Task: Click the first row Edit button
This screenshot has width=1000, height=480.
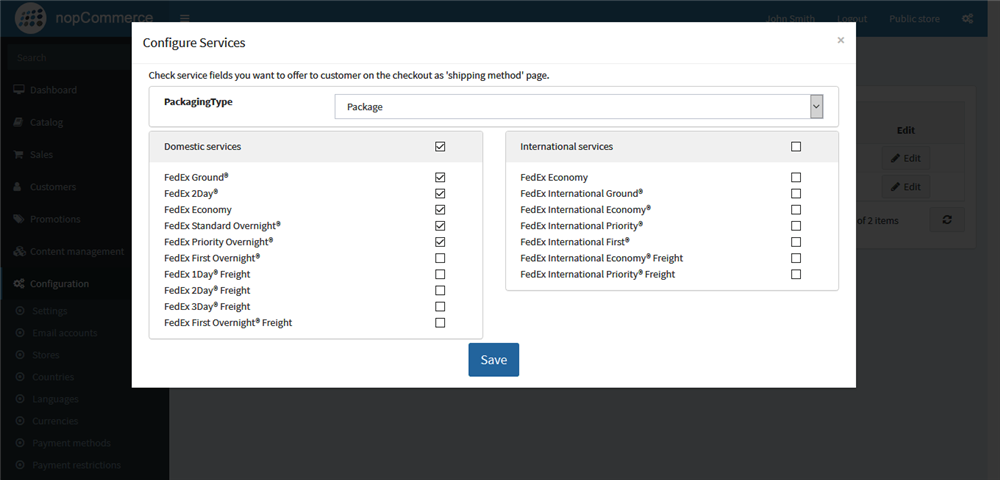Action: tap(906, 158)
